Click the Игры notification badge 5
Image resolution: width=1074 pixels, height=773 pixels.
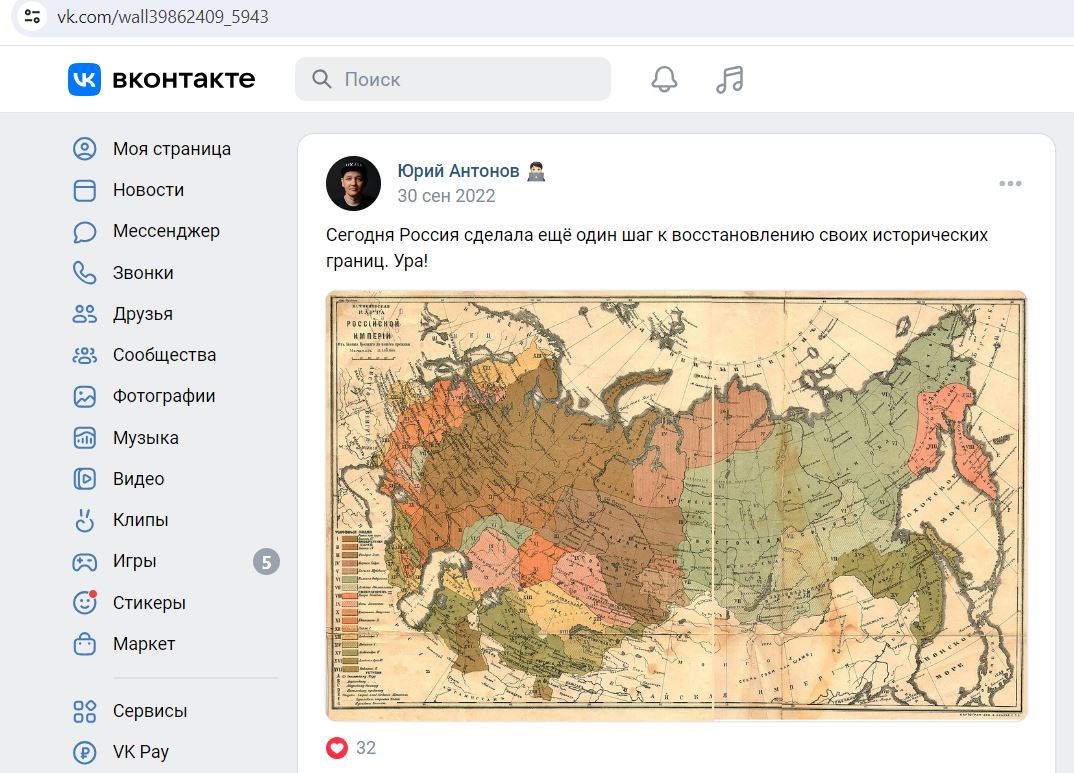coord(266,562)
